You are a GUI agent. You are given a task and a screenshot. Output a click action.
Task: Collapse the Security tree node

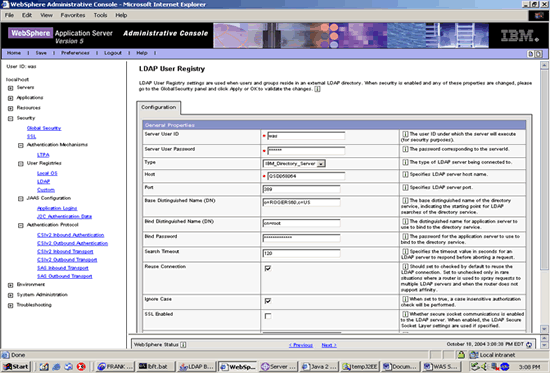click(11, 119)
